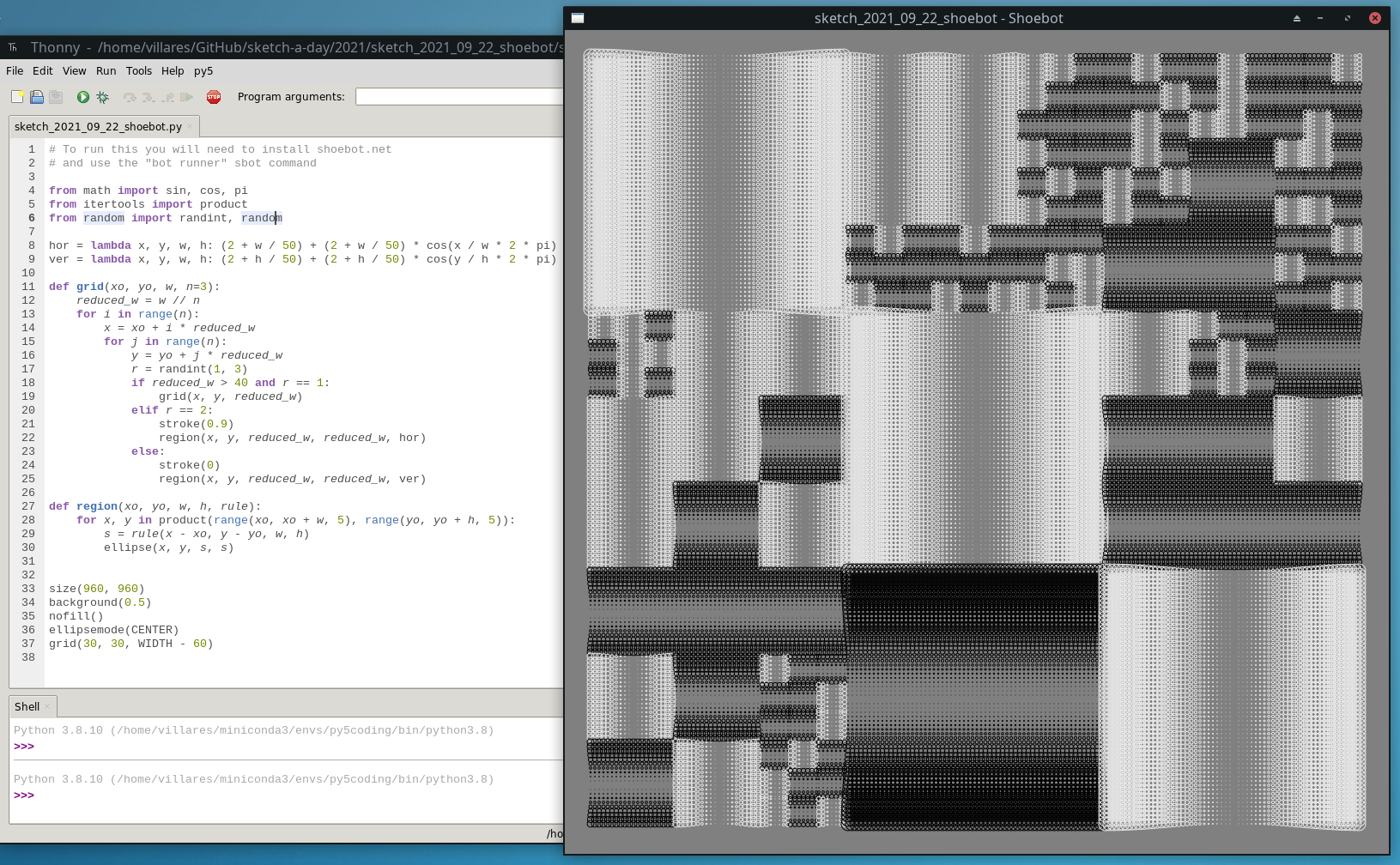Click the Save file toolbar icon
The width and height of the screenshot is (1400, 865).
coord(56,97)
